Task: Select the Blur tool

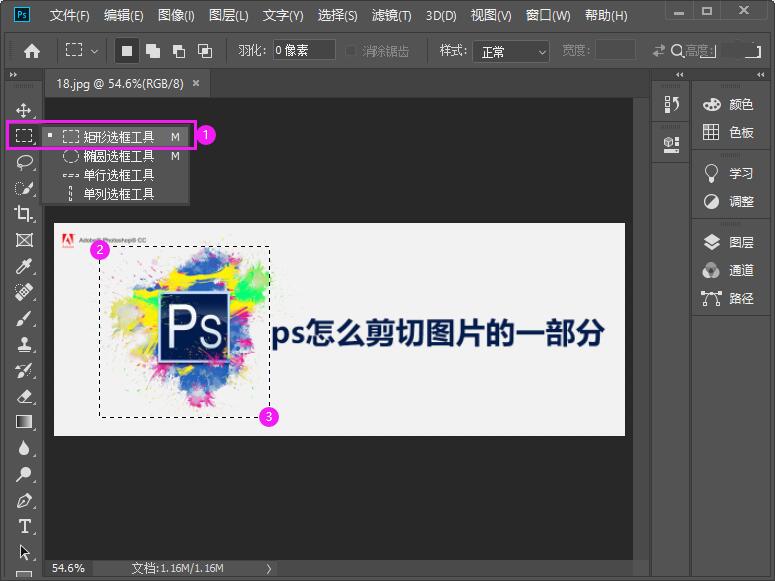Action: click(24, 448)
